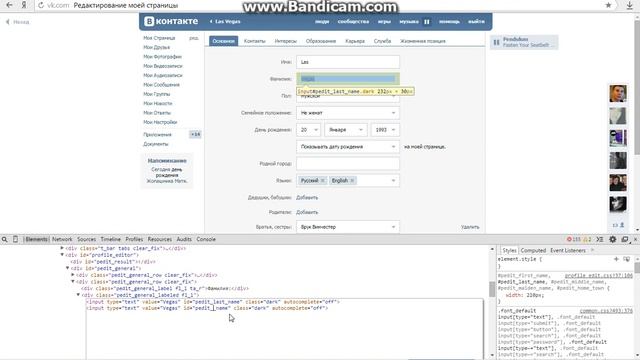Click the Родной город input field
640x360 pixels.
[348, 163]
